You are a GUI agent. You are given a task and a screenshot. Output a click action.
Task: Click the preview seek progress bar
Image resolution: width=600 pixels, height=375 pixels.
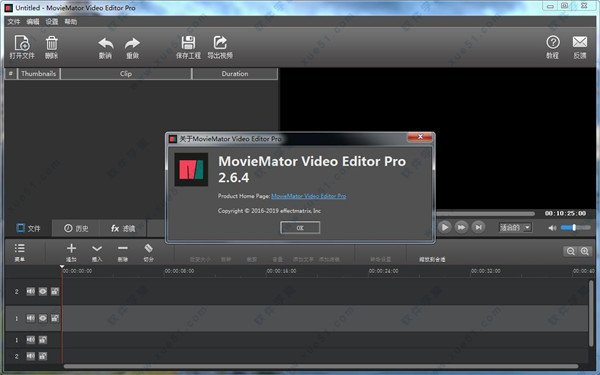[485, 214]
